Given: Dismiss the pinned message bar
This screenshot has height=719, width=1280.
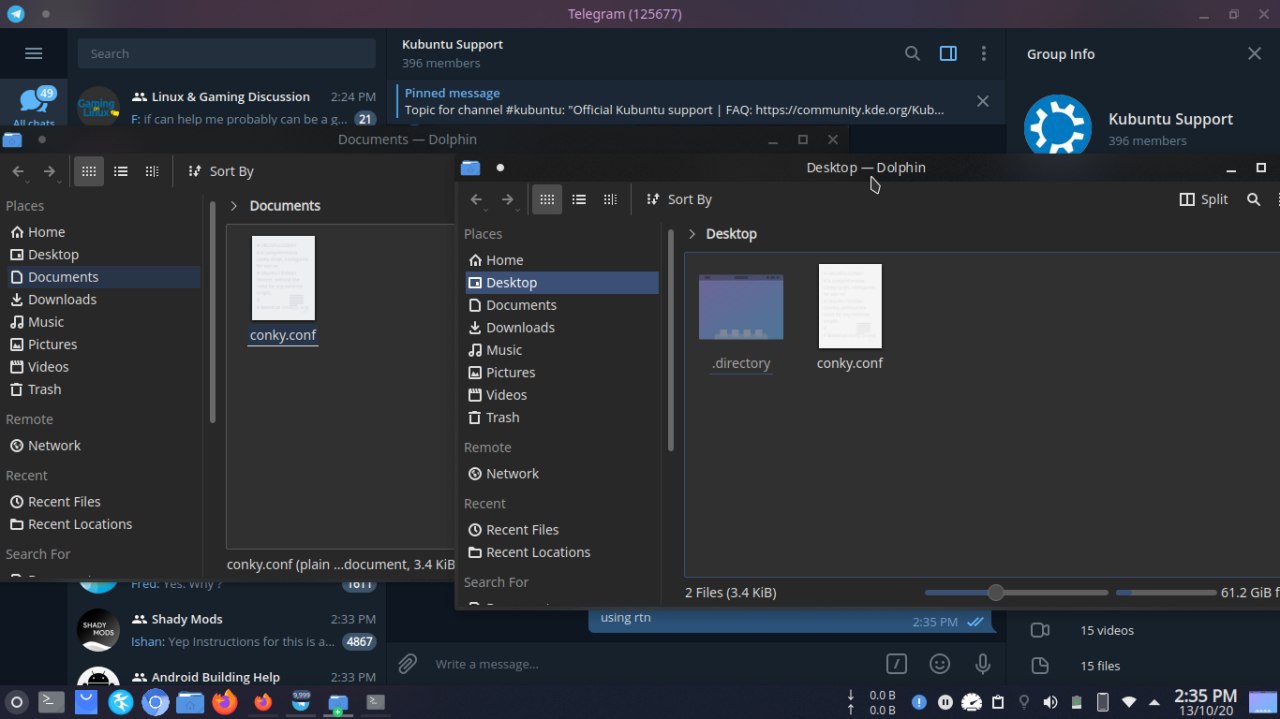Looking at the screenshot, I should 983,101.
